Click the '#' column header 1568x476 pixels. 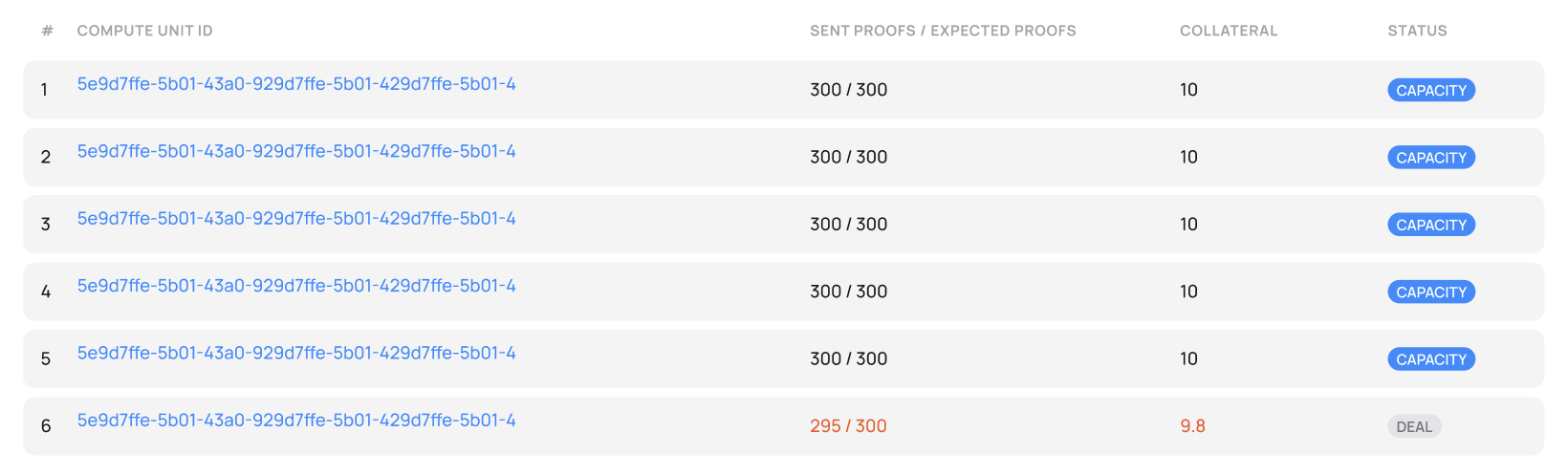[47, 31]
